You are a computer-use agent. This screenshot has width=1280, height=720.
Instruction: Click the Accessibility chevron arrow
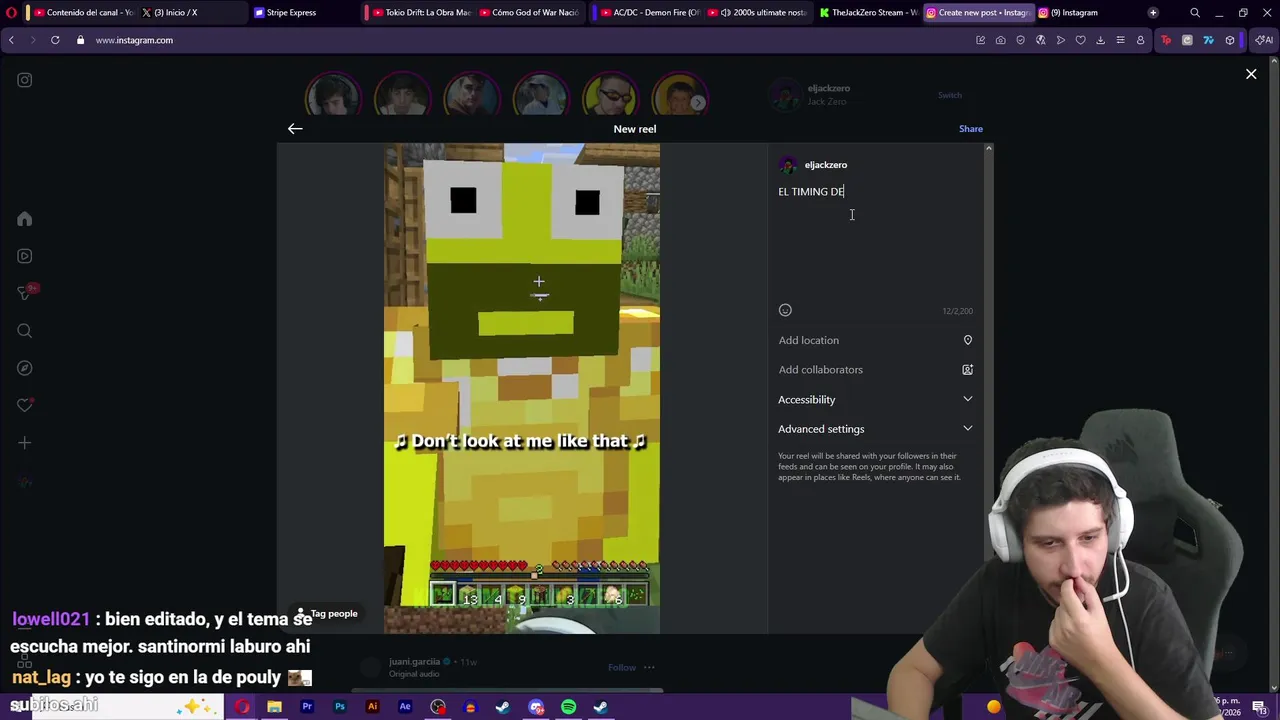pyautogui.click(x=967, y=399)
